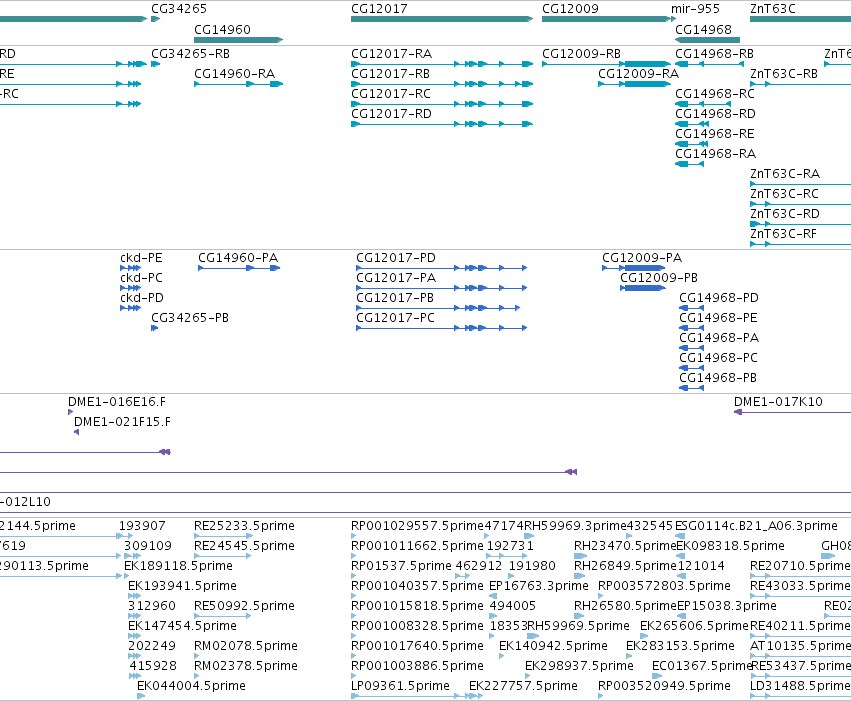Click EST RE50992.5prime label
Viewport: 851px width, 701px height.
tap(244, 606)
